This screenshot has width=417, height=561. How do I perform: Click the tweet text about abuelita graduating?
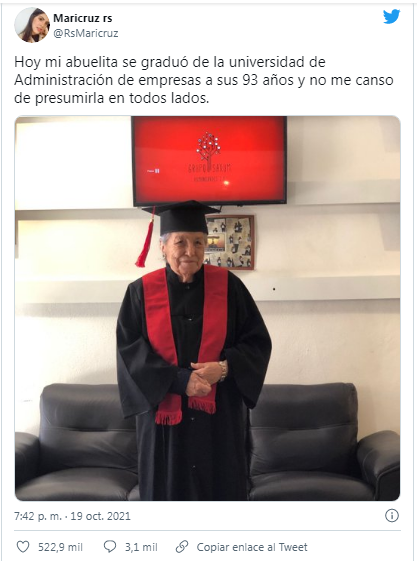coord(203,80)
